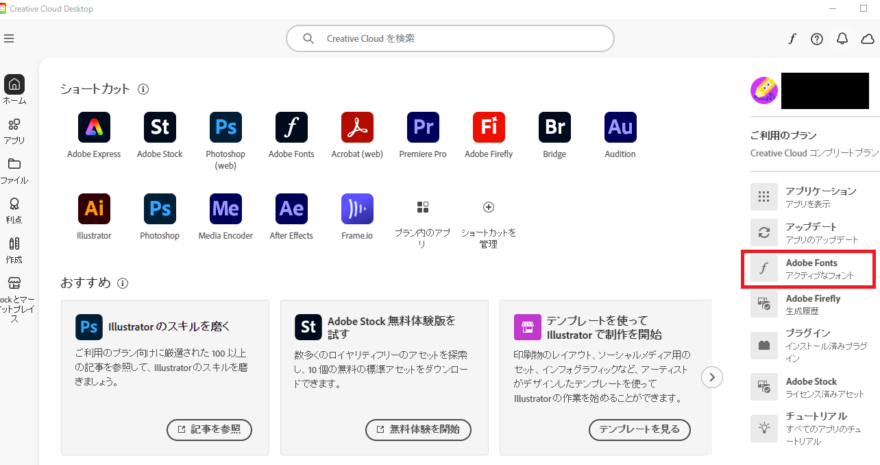This screenshot has width=880, height=465.
Task: Open the cloud sync status icon
Action: pos(868,39)
